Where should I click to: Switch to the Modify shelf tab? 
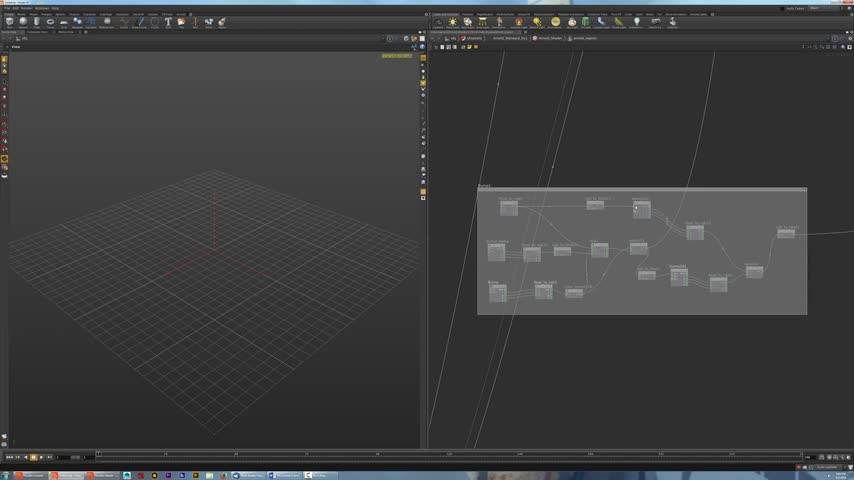(x=21, y=15)
